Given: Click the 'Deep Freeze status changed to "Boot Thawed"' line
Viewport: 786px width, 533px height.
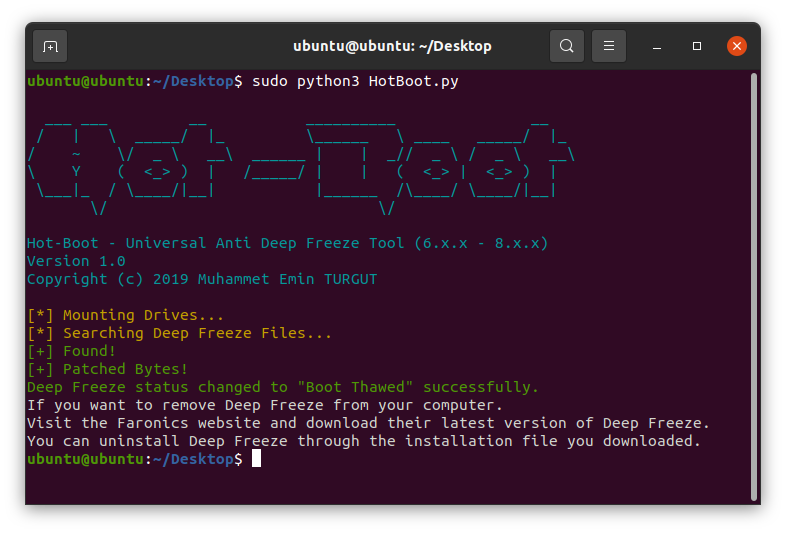Looking at the screenshot, I should [283, 387].
